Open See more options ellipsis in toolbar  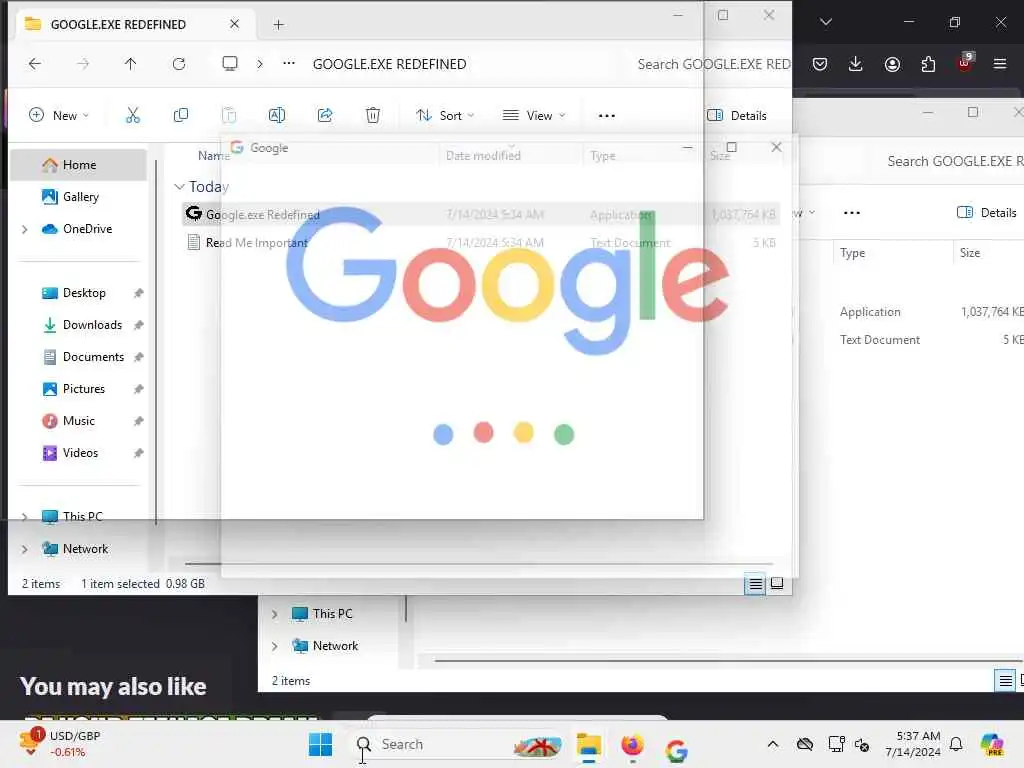[x=607, y=116]
